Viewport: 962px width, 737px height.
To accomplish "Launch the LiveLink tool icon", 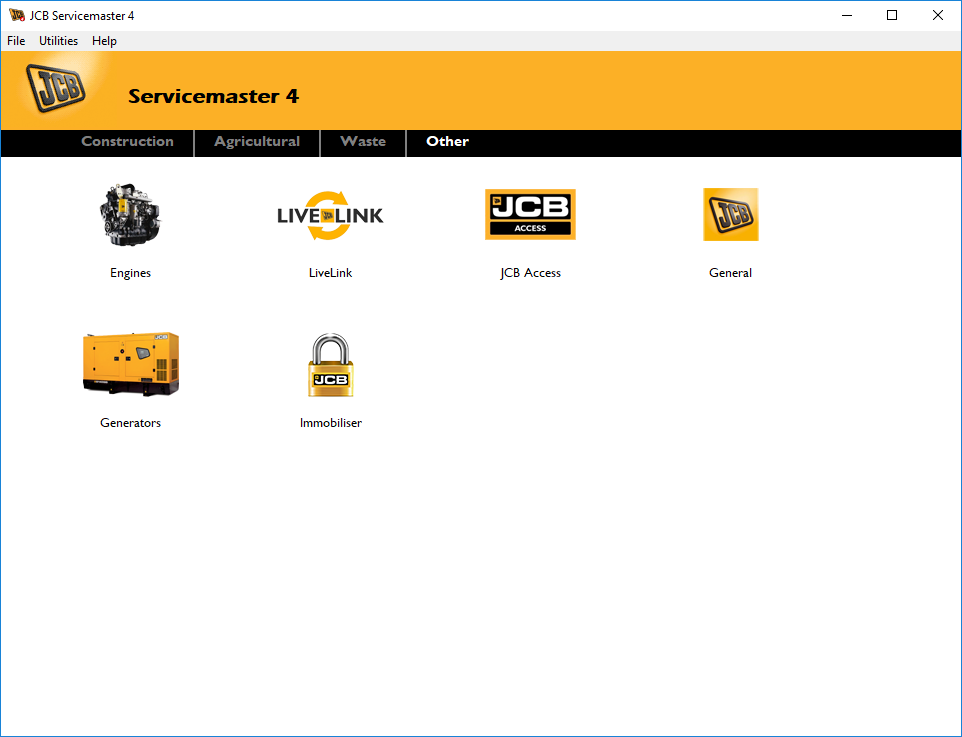I will (330, 215).
